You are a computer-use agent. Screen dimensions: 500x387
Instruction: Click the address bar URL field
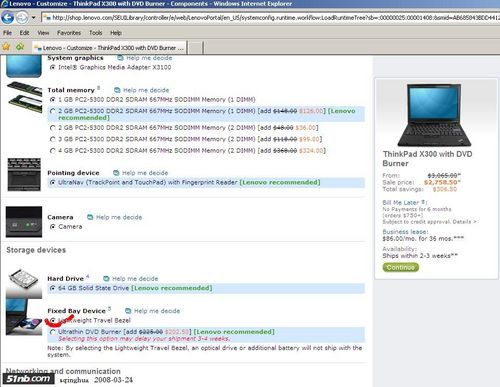(271, 17)
